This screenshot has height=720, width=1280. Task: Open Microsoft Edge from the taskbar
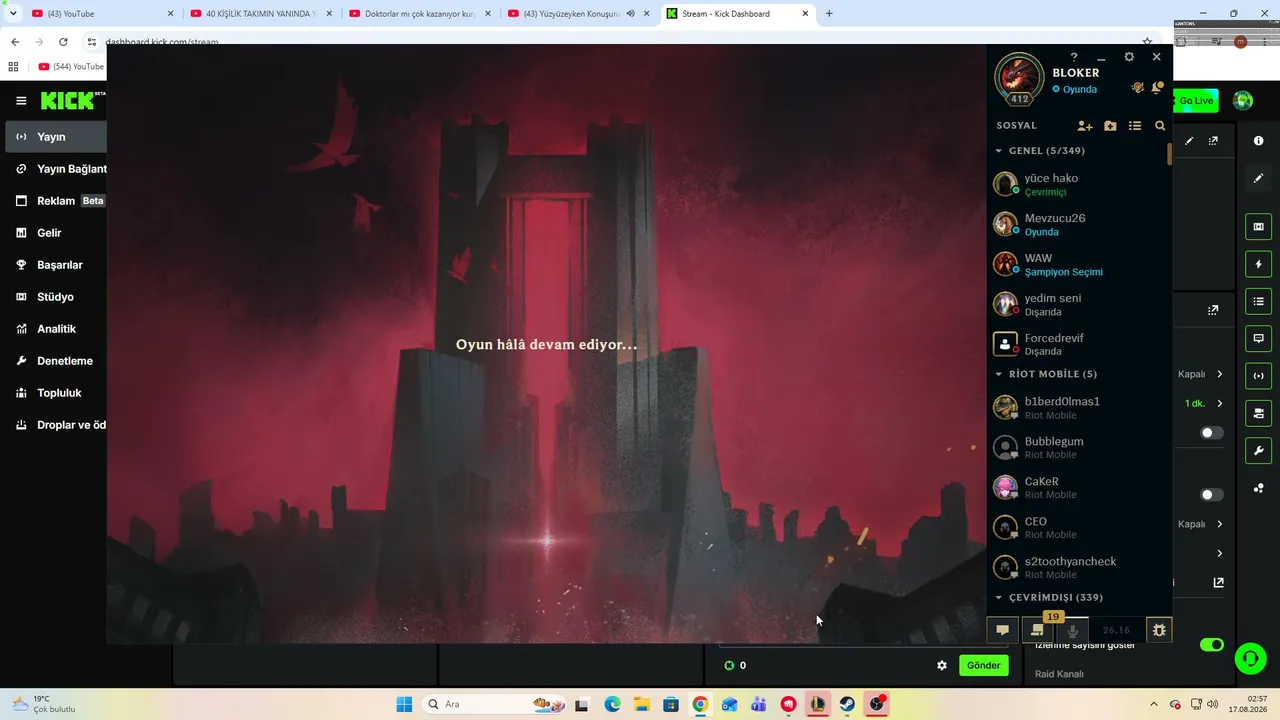pyautogui.click(x=611, y=704)
